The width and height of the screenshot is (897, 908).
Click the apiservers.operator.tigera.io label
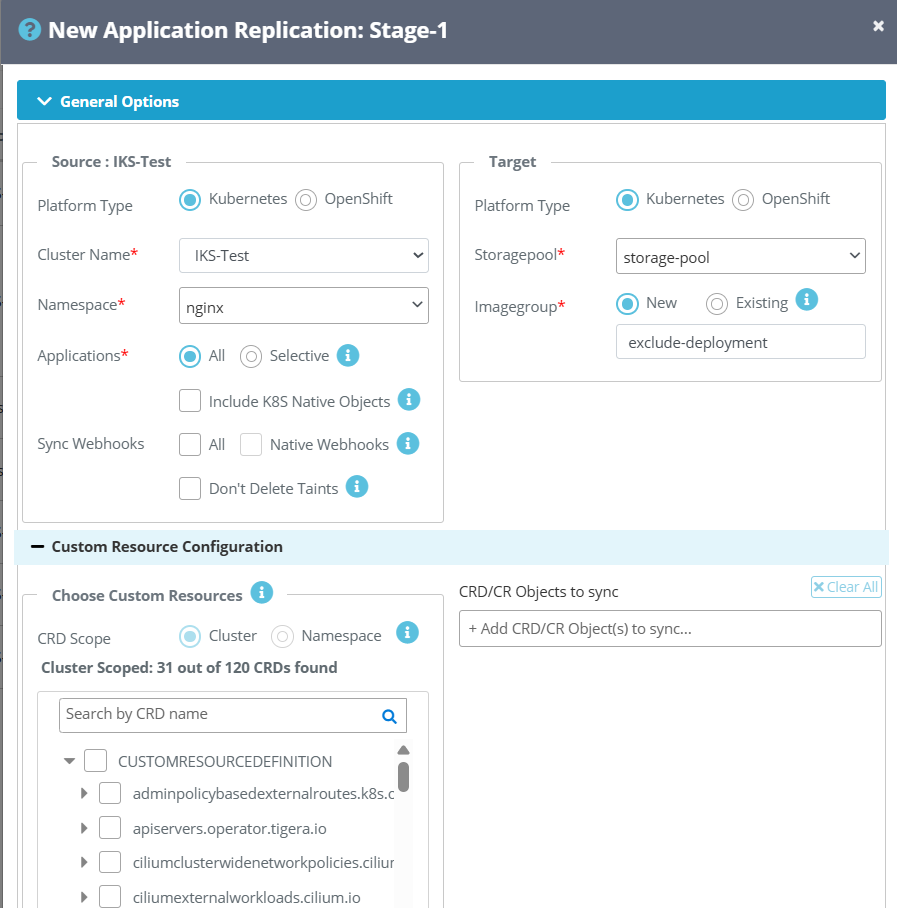click(229, 829)
